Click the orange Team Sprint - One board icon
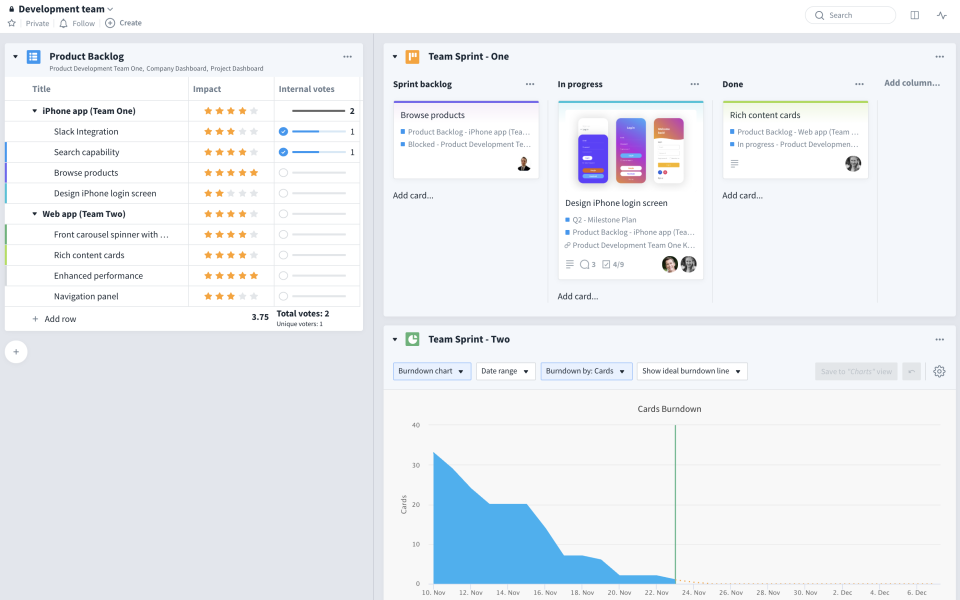 coord(411,57)
